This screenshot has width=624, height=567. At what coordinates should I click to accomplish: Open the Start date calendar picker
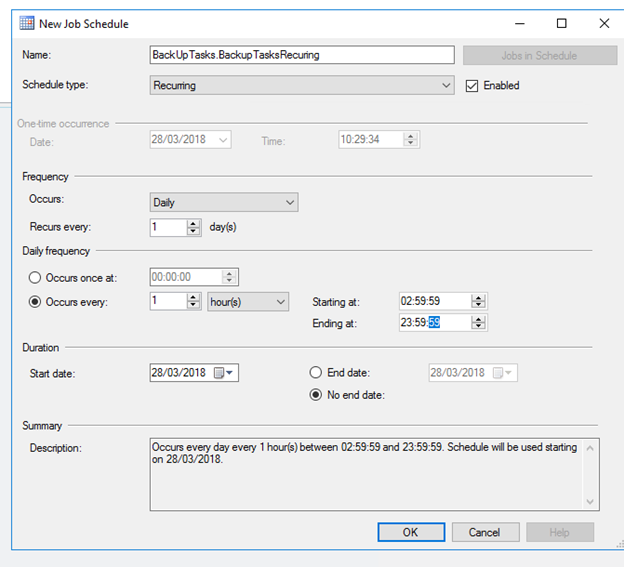coord(224,373)
